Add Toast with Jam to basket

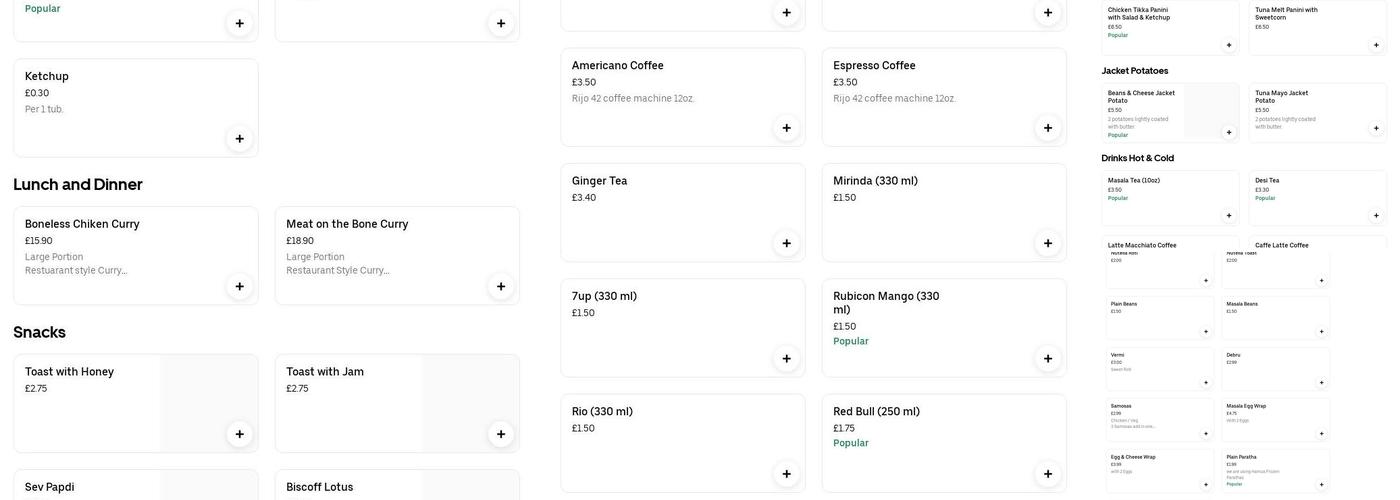[x=501, y=434]
